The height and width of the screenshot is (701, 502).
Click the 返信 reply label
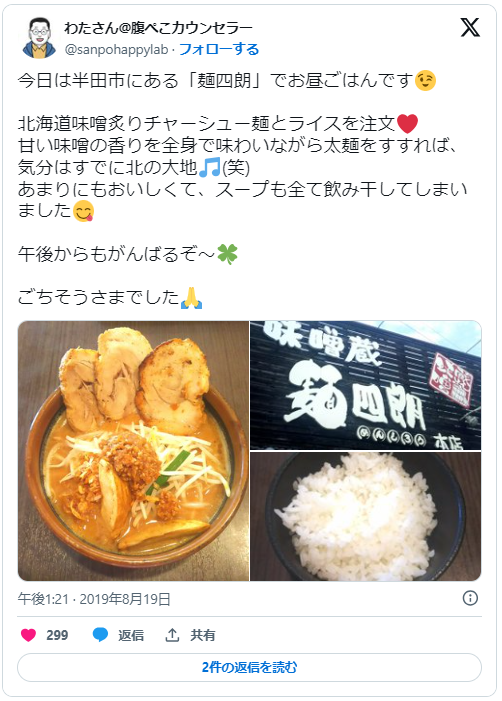tap(131, 635)
